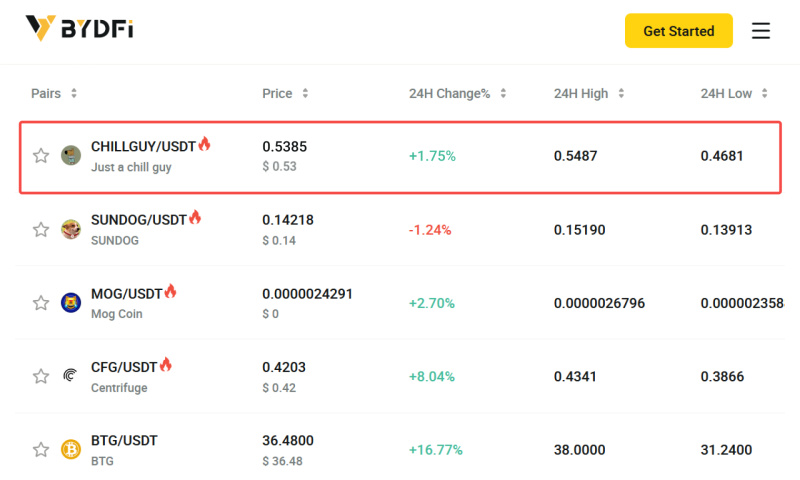Star the MOG/USDT pair
Viewport: 800px width, 480px height.
pos(41,302)
